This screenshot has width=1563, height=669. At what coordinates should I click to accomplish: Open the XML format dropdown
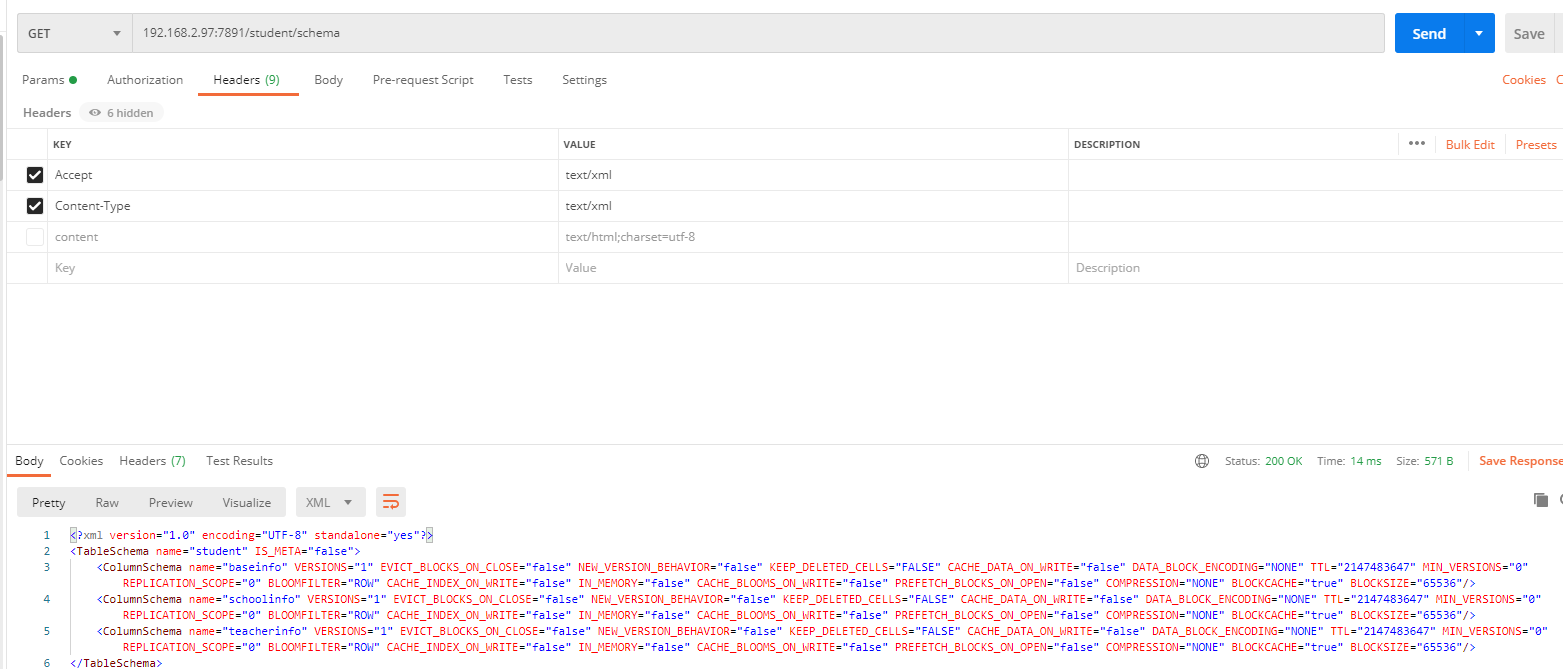330,502
